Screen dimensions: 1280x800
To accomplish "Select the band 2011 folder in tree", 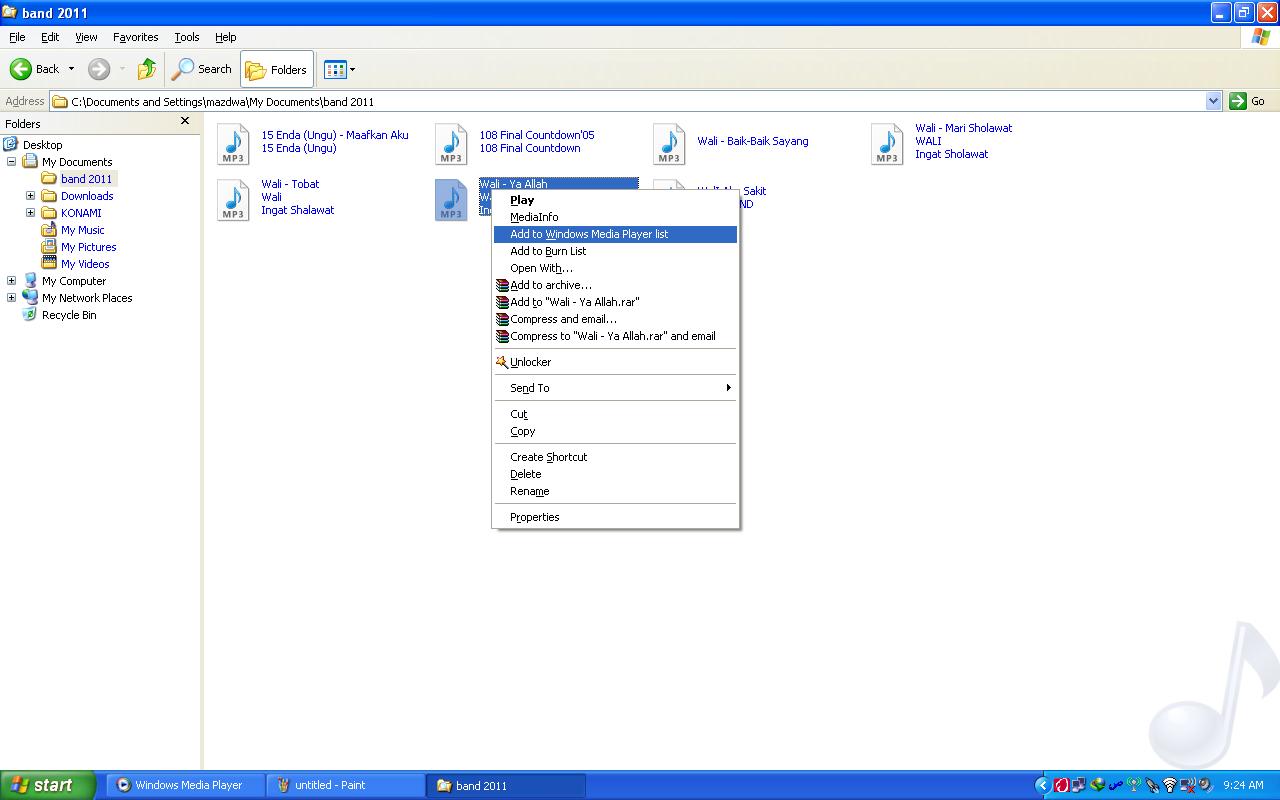I will (86, 179).
